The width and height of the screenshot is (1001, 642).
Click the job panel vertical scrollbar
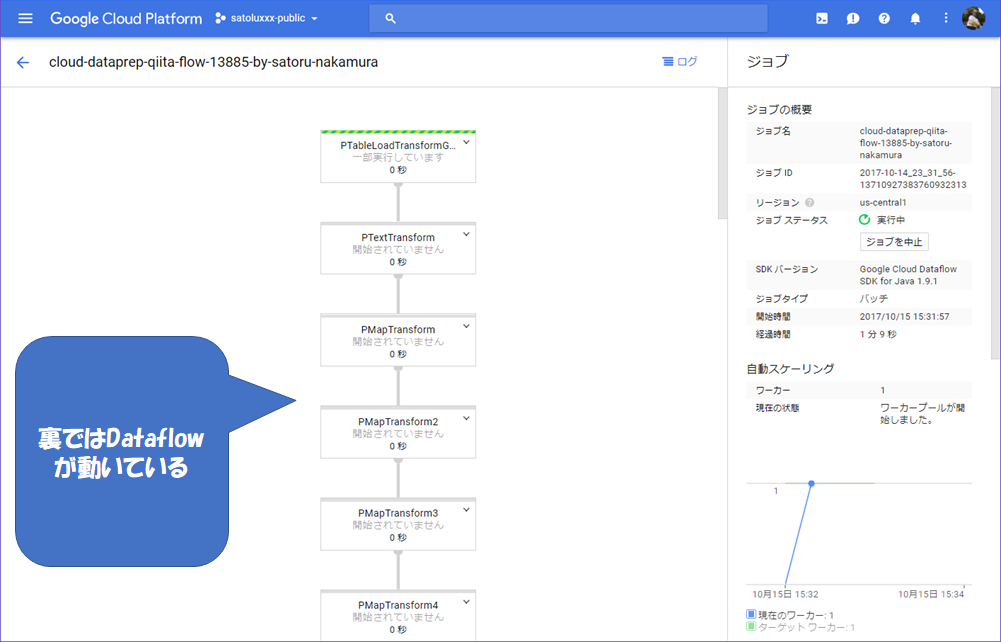tap(995, 223)
